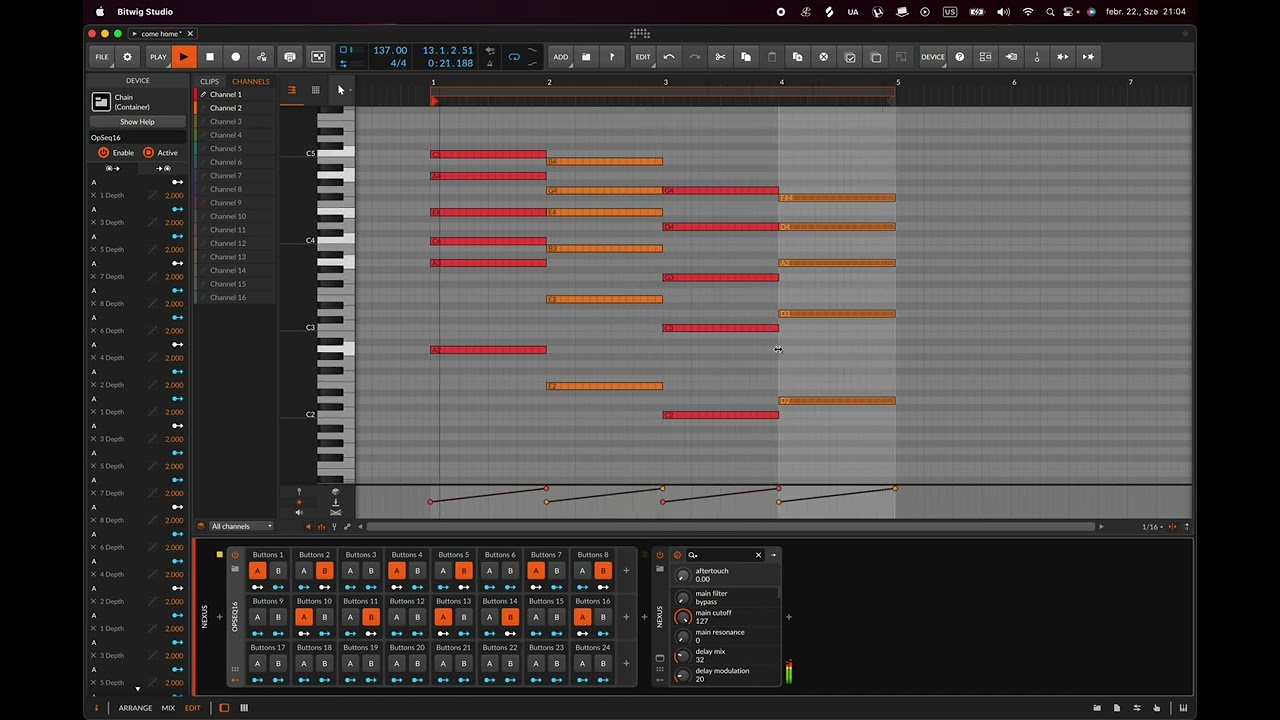Click the plus at end of Buttons 8 row
The image size is (1280, 720).
coord(626,571)
